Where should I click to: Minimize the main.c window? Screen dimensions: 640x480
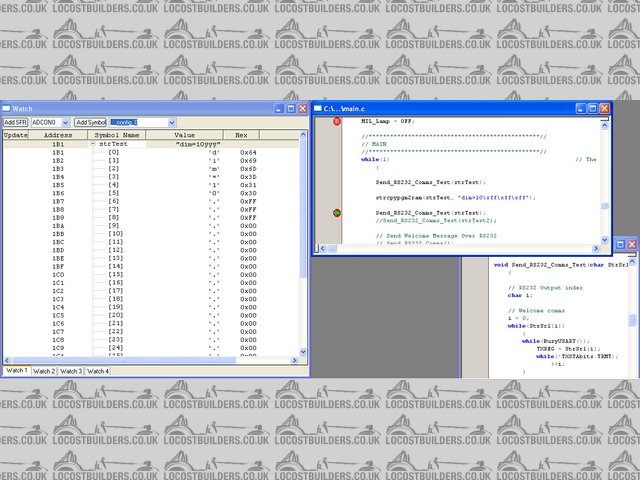click(581, 109)
